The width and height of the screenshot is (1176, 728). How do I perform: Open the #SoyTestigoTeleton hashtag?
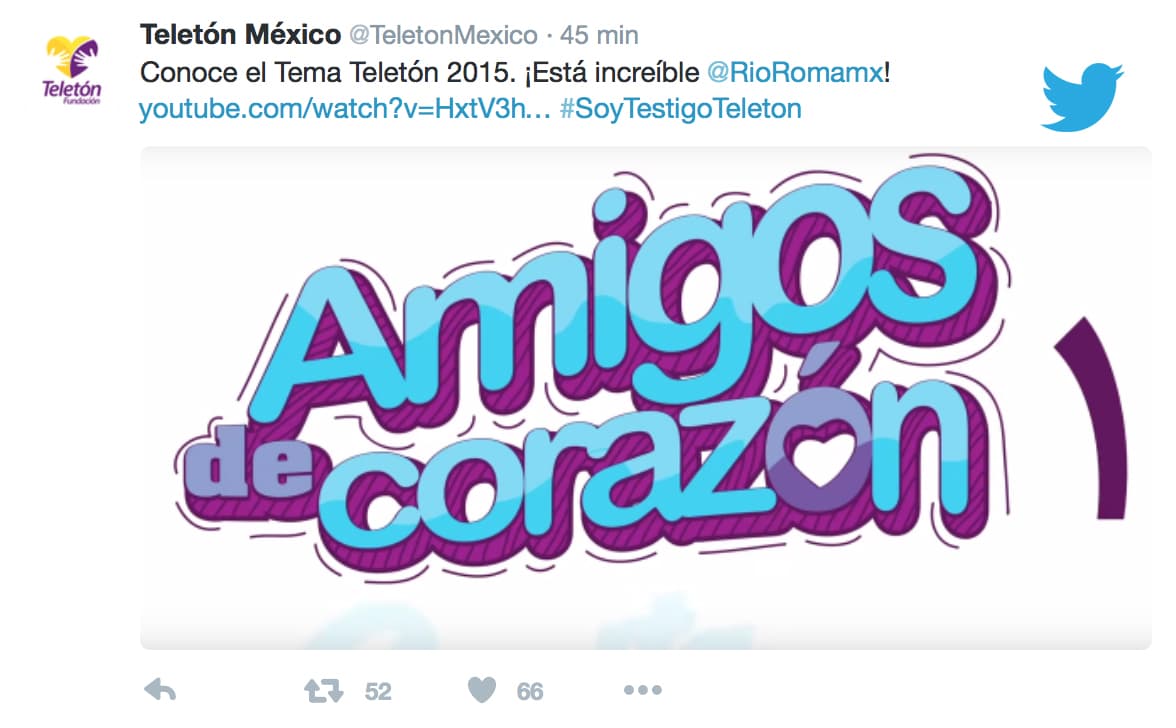[x=681, y=109]
